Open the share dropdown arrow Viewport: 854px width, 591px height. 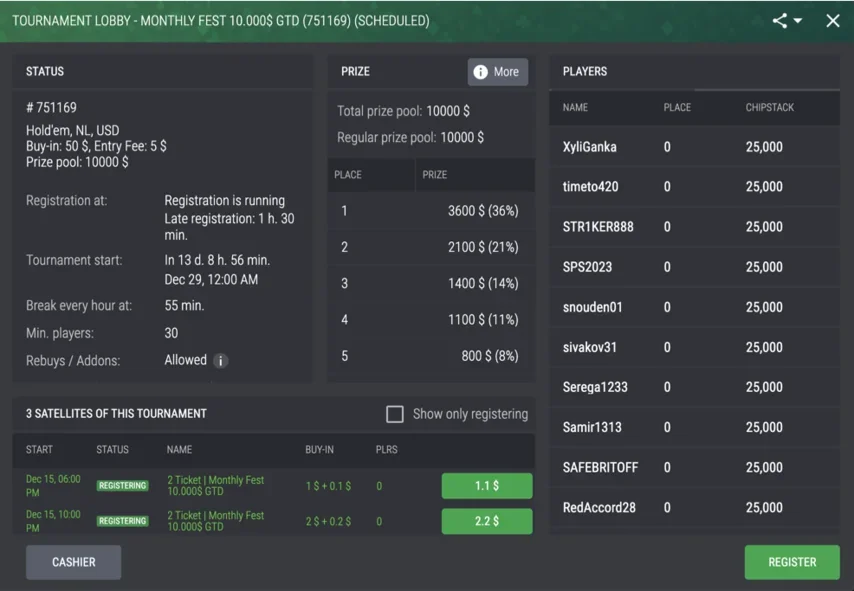coord(798,21)
